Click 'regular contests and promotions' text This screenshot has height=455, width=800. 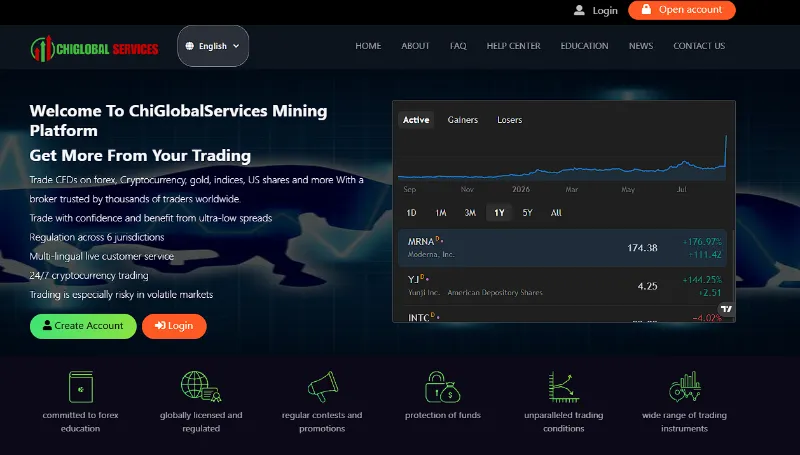click(322, 422)
